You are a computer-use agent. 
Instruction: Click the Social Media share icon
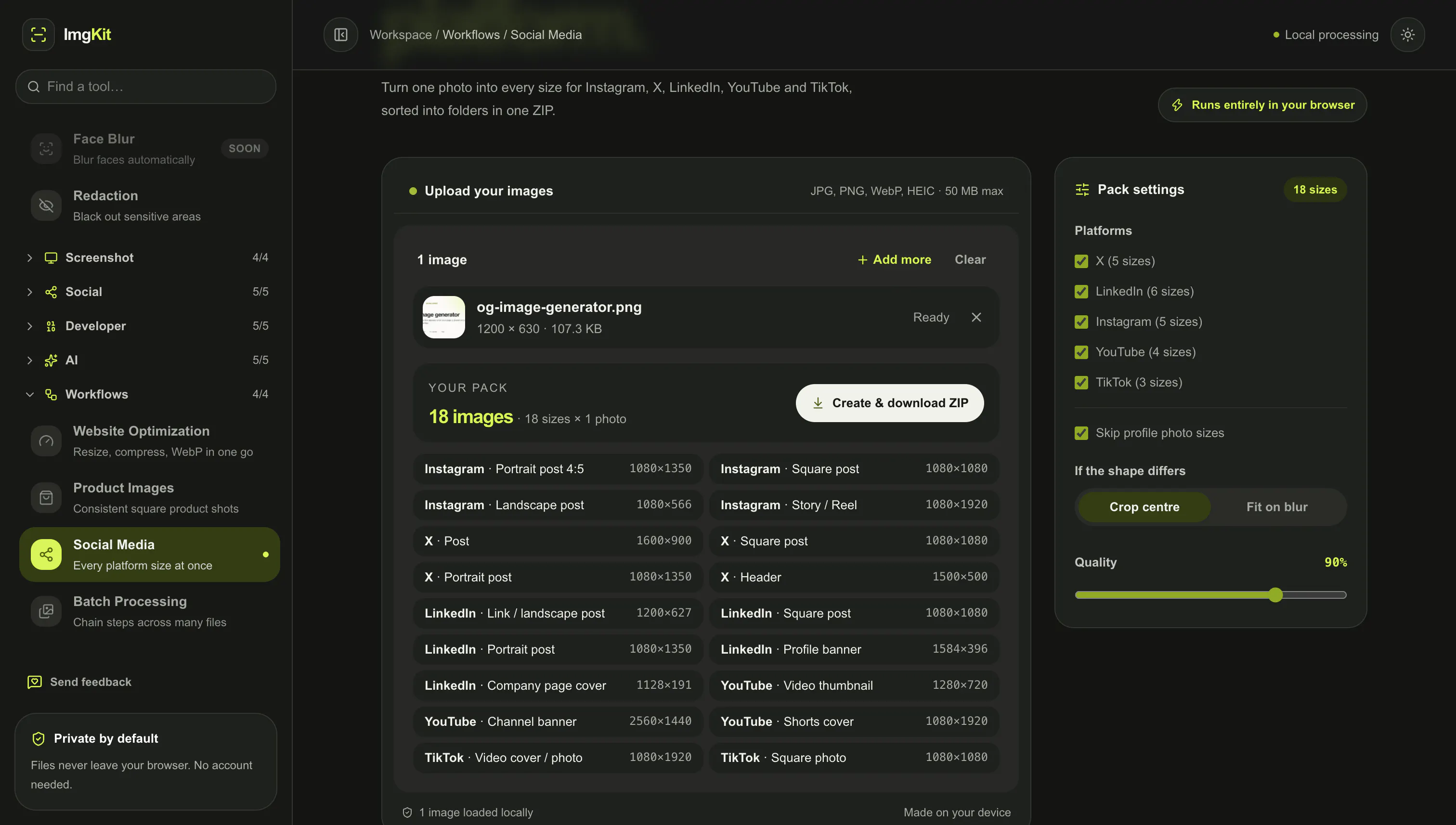tap(46, 554)
